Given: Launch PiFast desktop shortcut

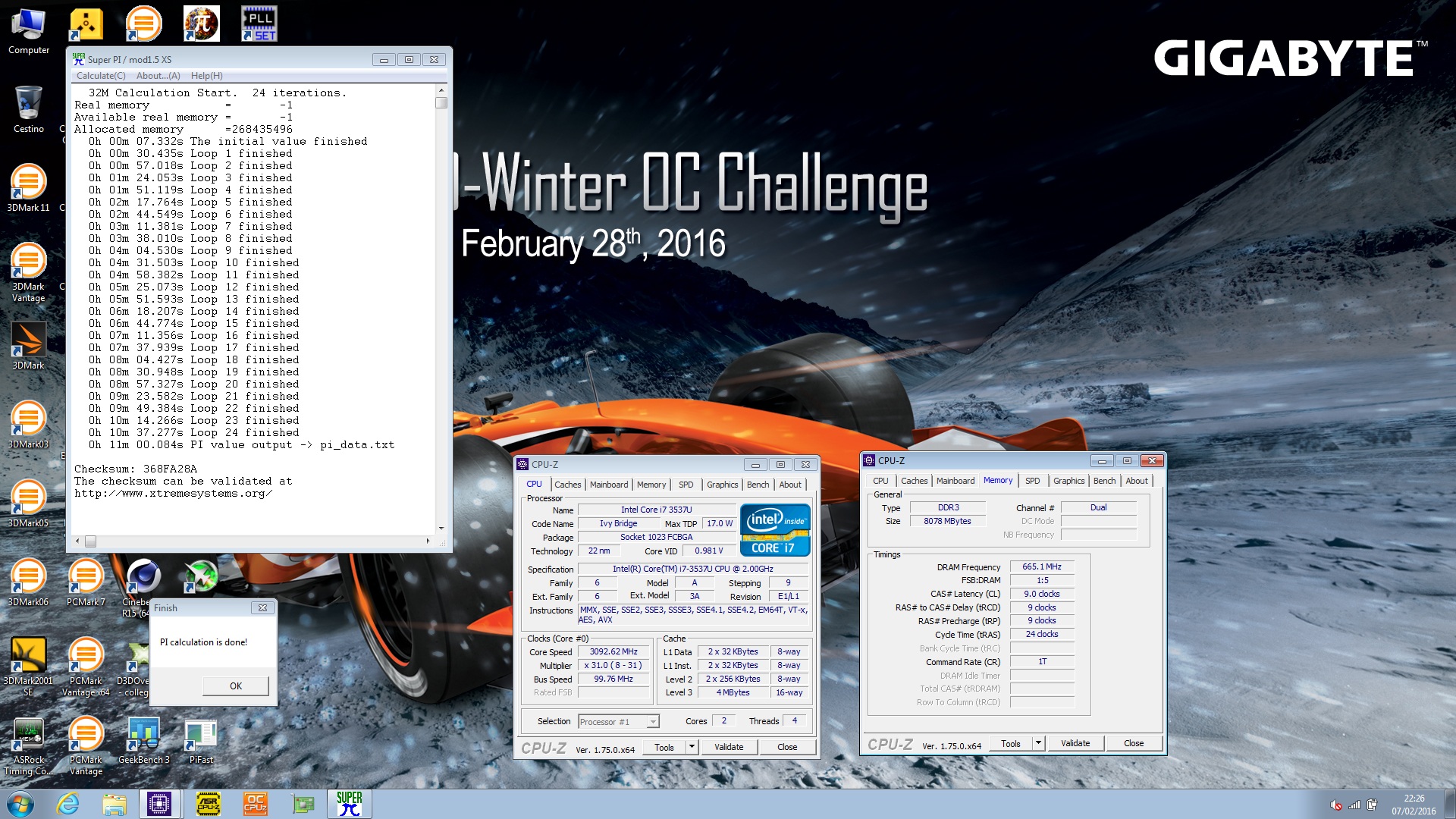Looking at the screenshot, I should click(x=201, y=739).
